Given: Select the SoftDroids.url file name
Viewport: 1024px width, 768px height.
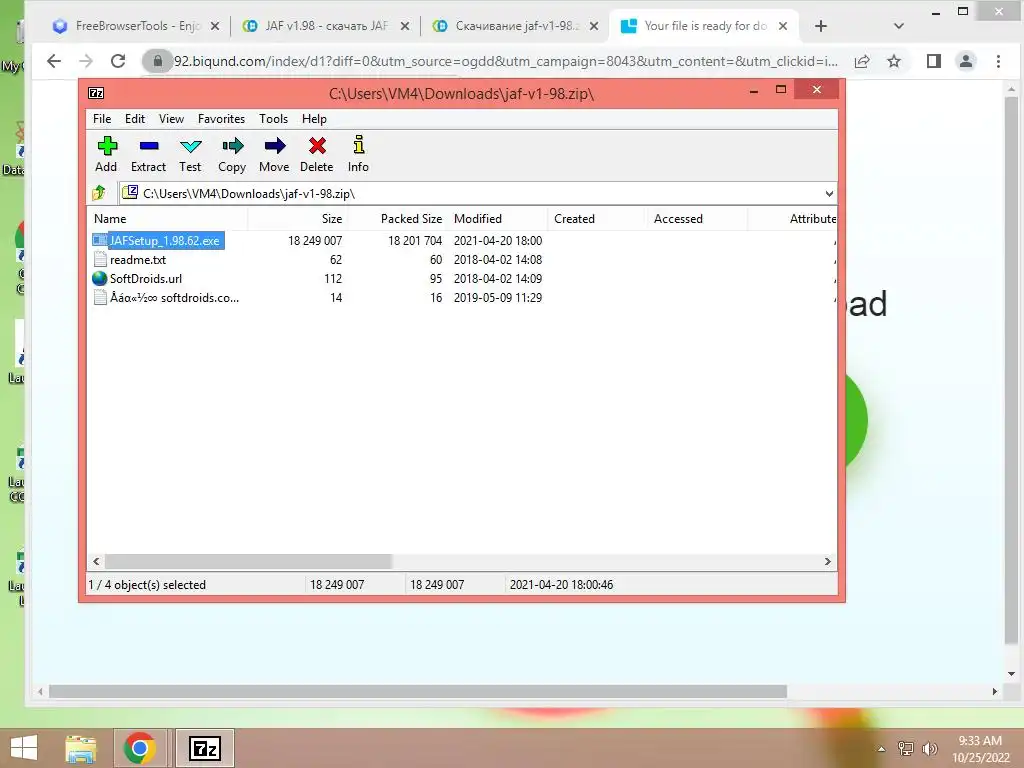Looking at the screenshot, I should 146,278.
